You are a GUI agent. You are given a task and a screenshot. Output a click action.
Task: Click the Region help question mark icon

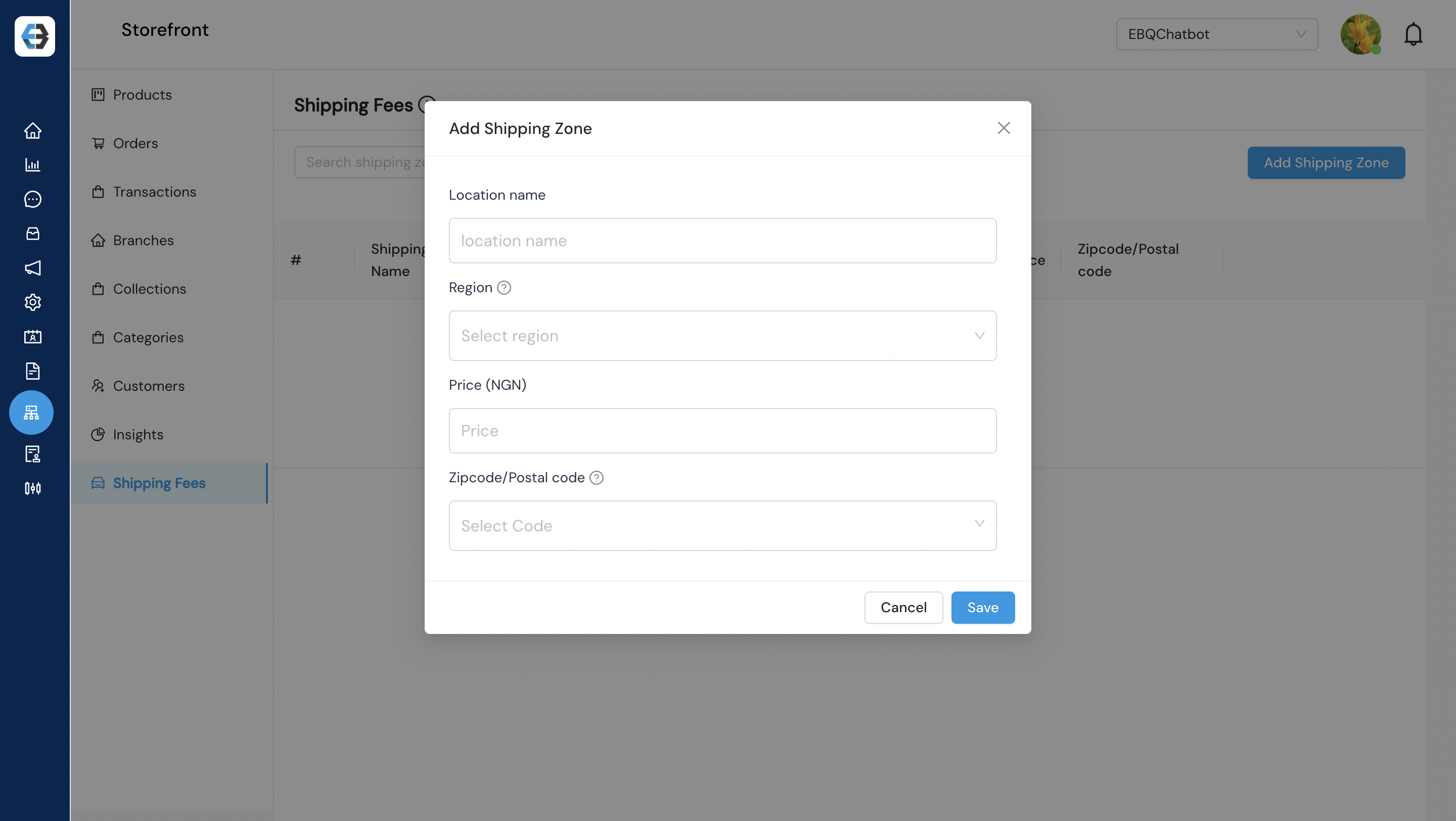504,288
